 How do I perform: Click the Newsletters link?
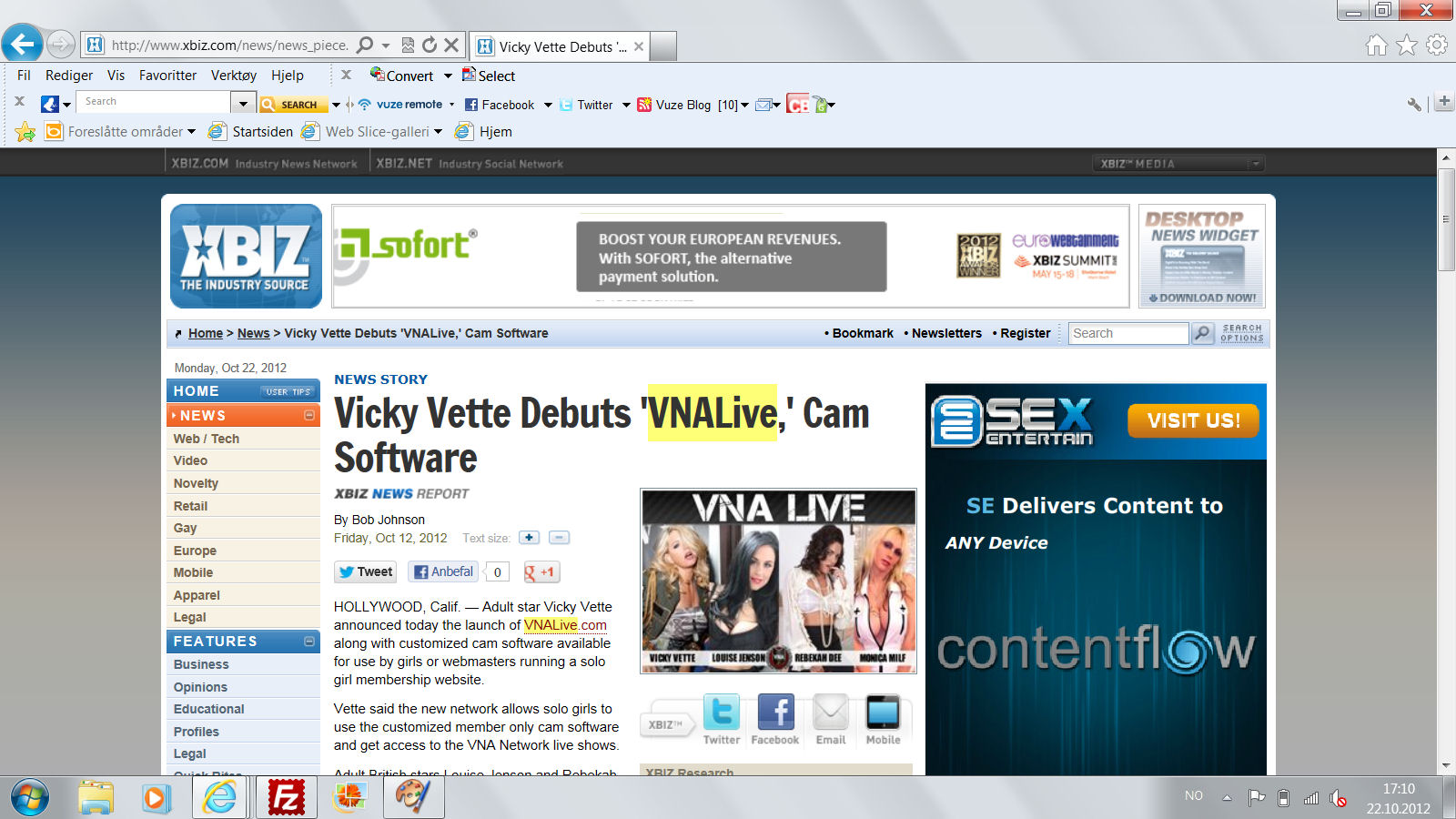pos(946,333)
